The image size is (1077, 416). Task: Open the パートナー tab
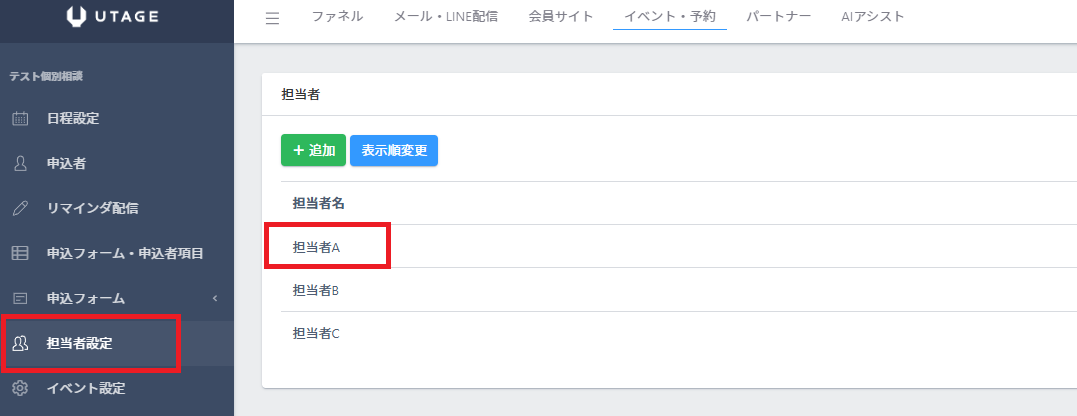click(x=780, y=17)
